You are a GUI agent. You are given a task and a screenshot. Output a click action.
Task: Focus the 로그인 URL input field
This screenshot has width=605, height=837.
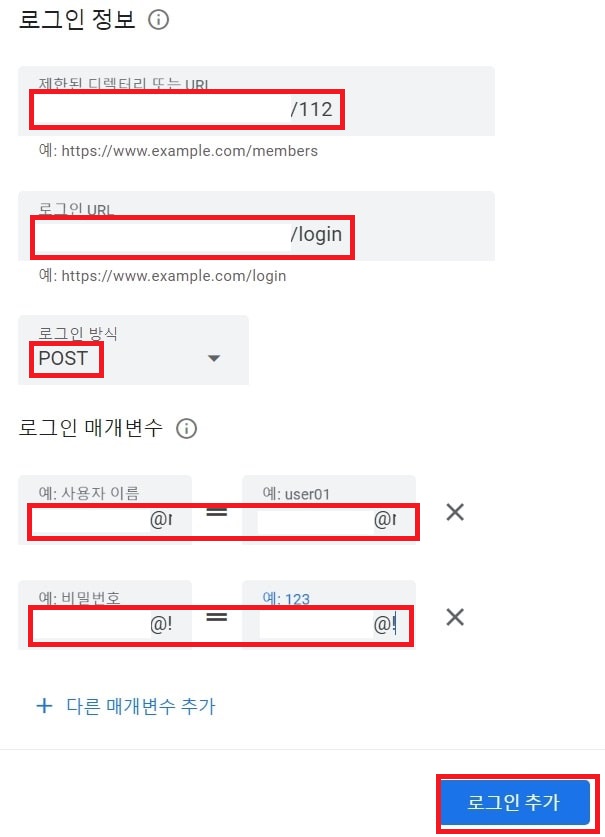tap(256, 226)
